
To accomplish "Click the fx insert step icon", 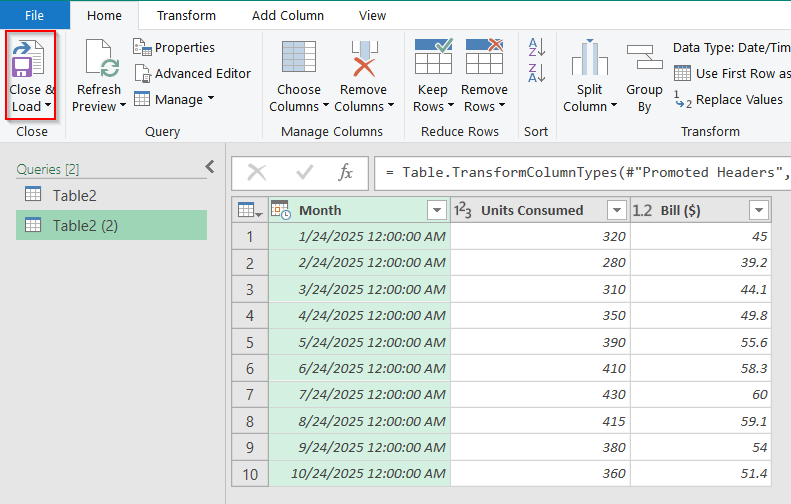I will click(x=345, y=172).
